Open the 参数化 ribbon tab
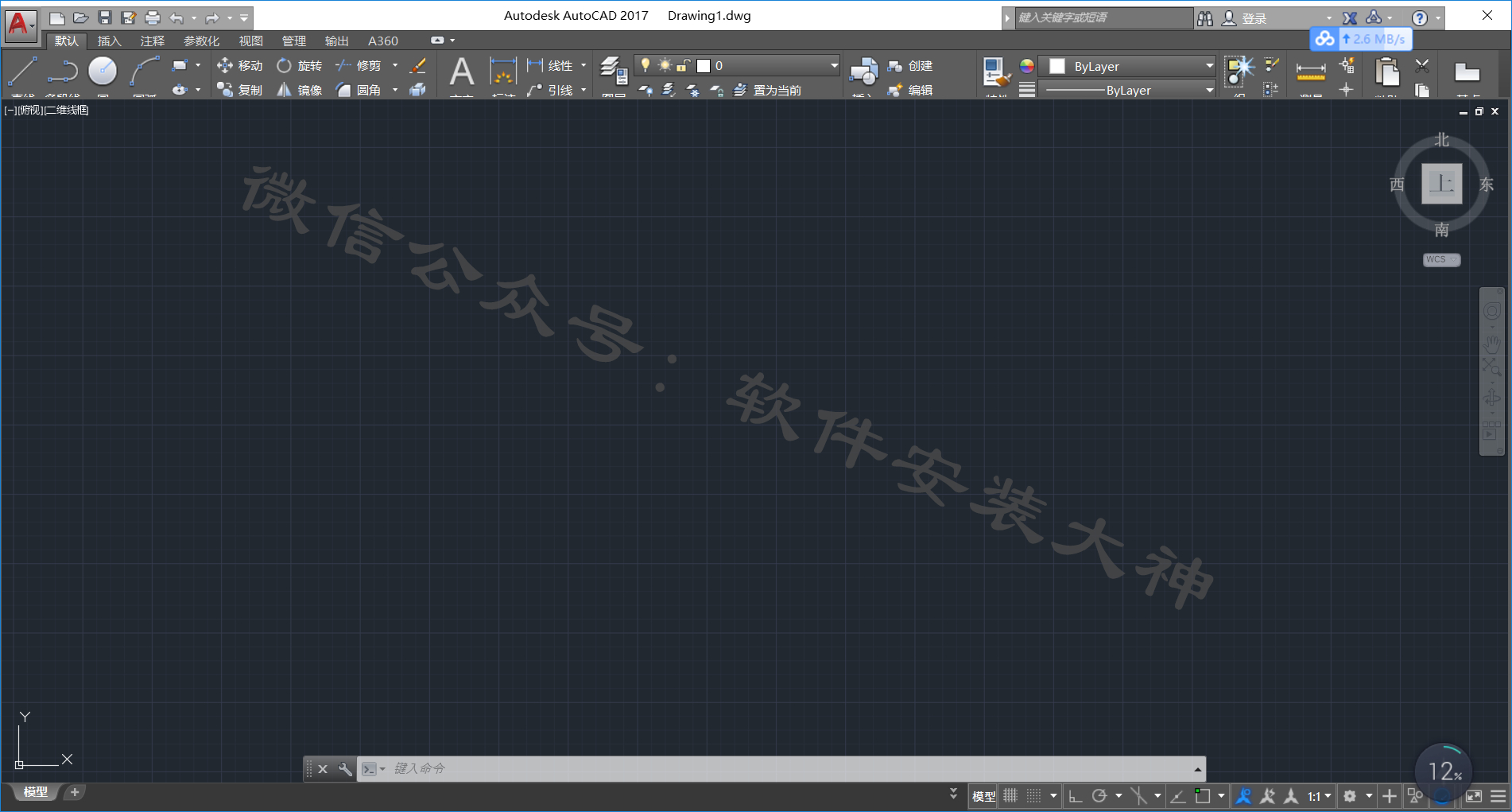Viewport: 1512px width, 812px height. click(x=202, y=41)
